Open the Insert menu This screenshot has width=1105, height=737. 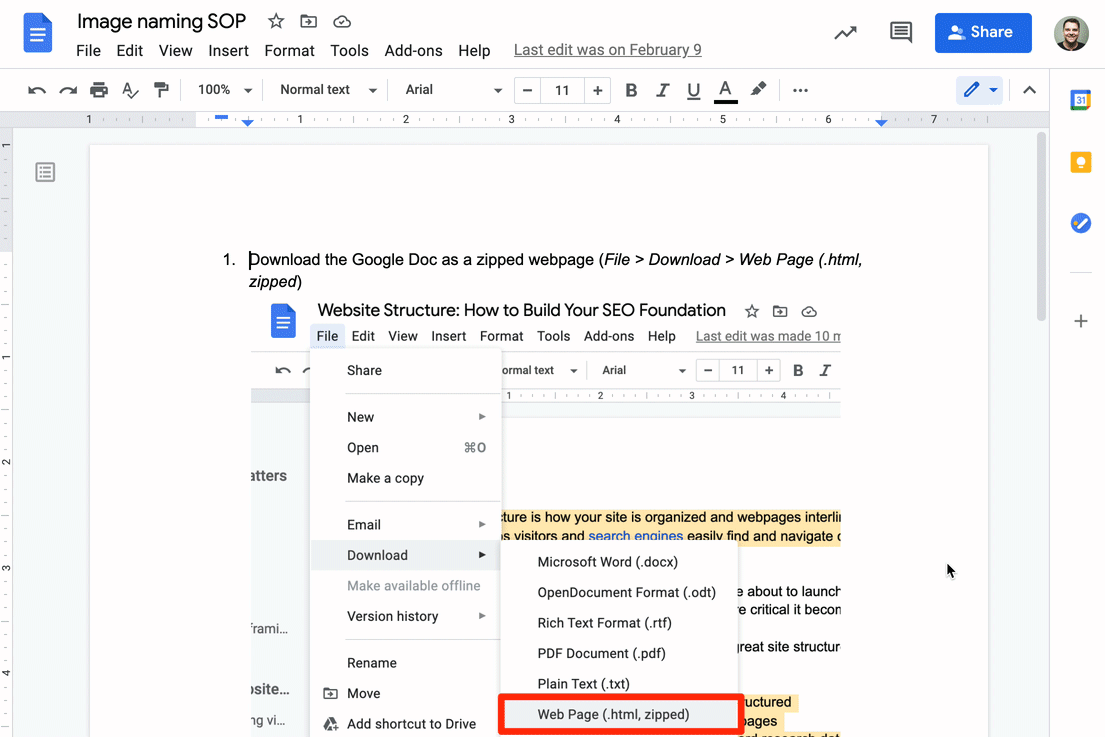pos(229,50)
